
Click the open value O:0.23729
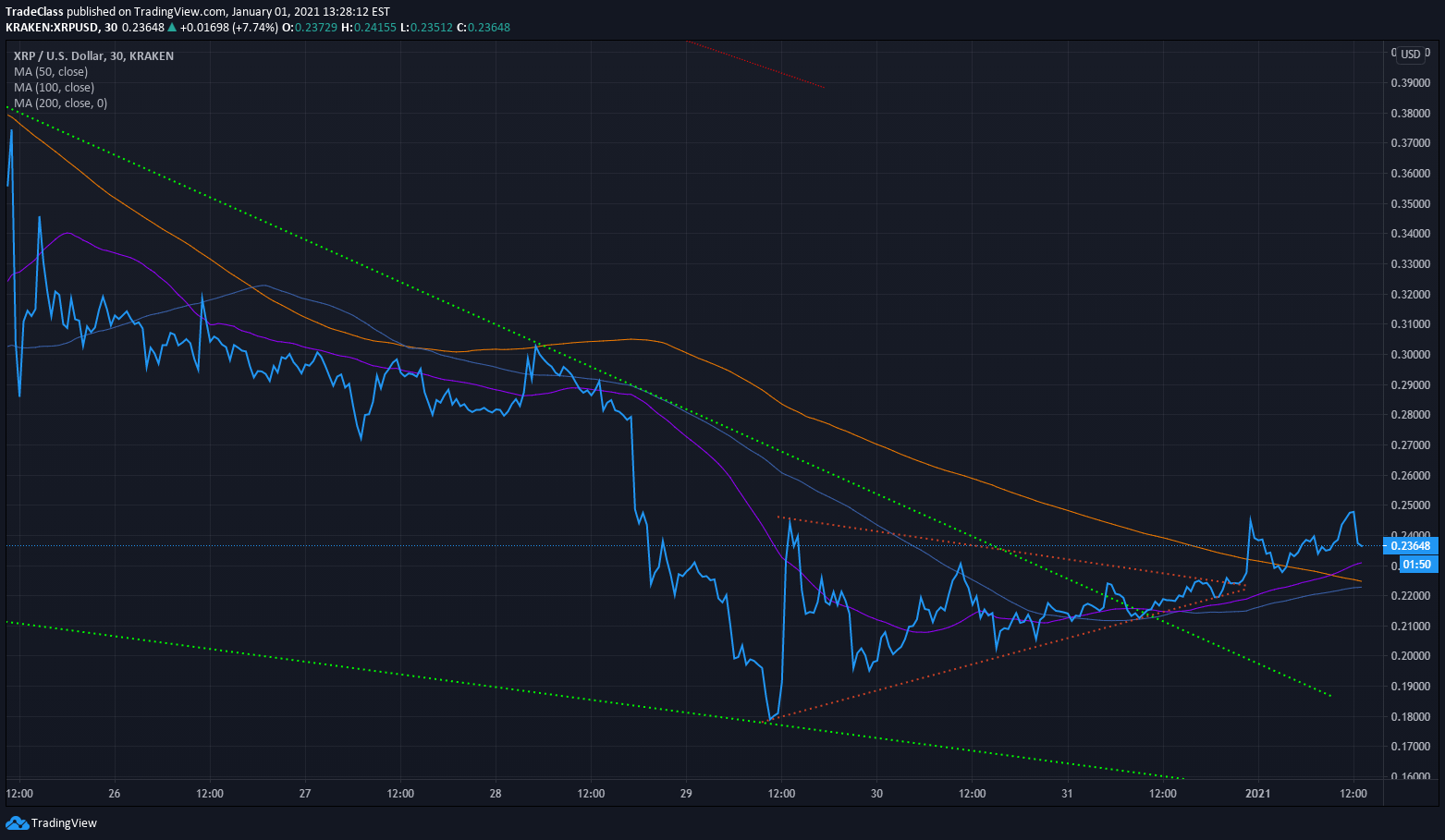point(310,28)
